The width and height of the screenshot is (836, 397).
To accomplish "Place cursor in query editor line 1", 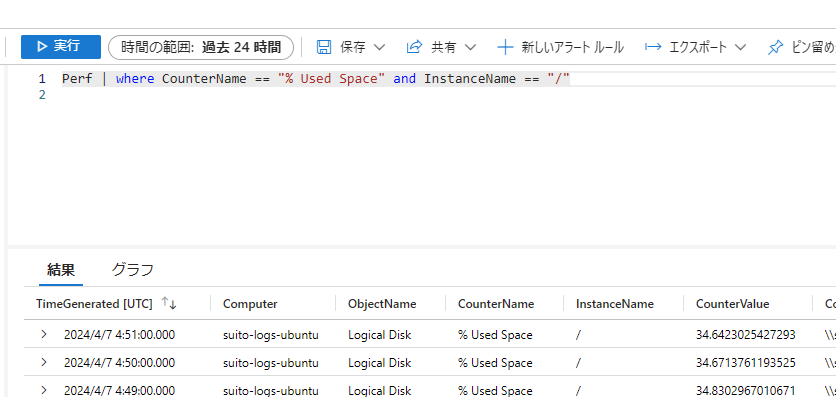I will tap(316, 79).
